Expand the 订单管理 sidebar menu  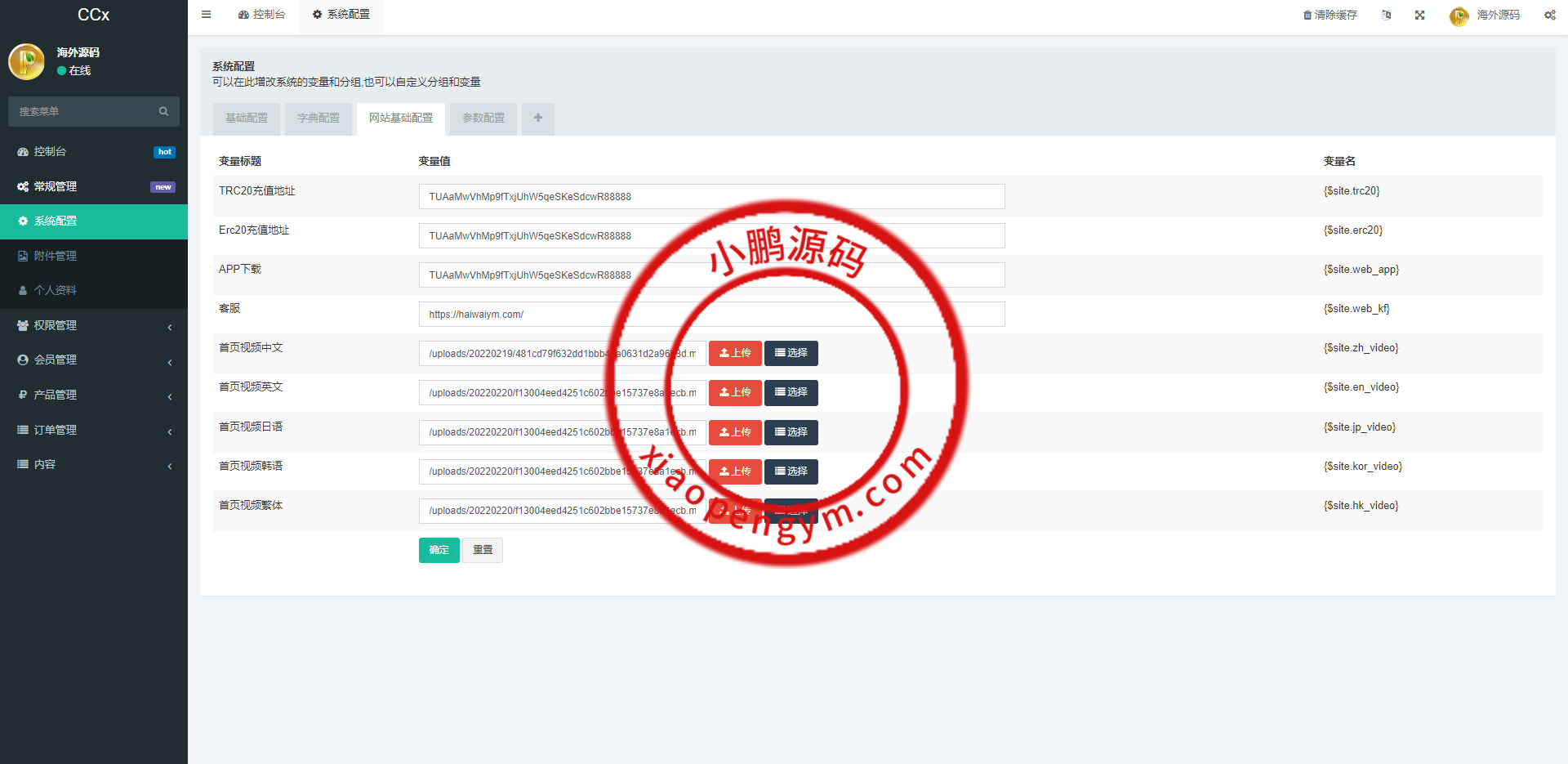coord(94,430)
